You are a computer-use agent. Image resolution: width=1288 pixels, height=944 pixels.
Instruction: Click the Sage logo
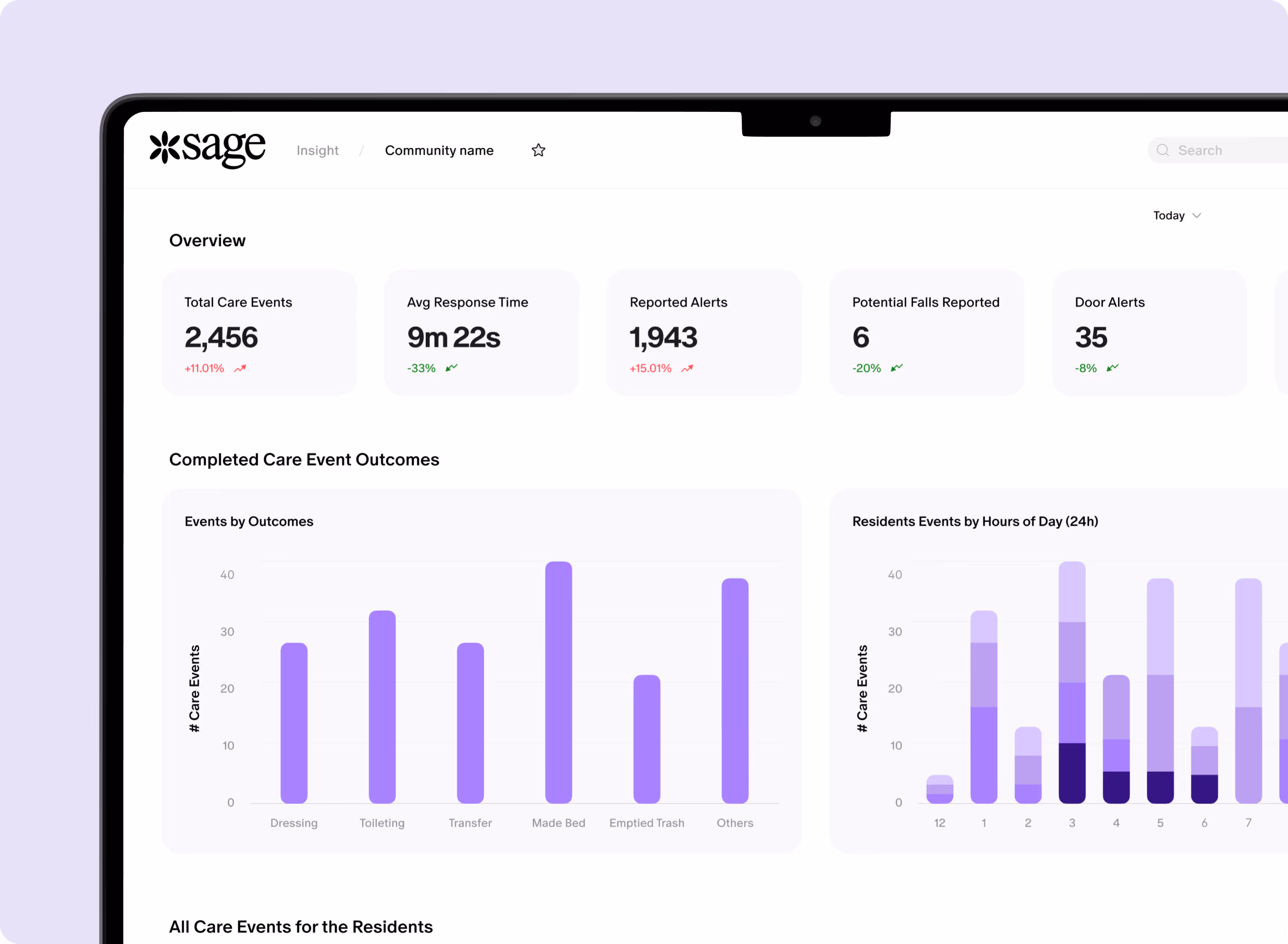pos(208,149)
